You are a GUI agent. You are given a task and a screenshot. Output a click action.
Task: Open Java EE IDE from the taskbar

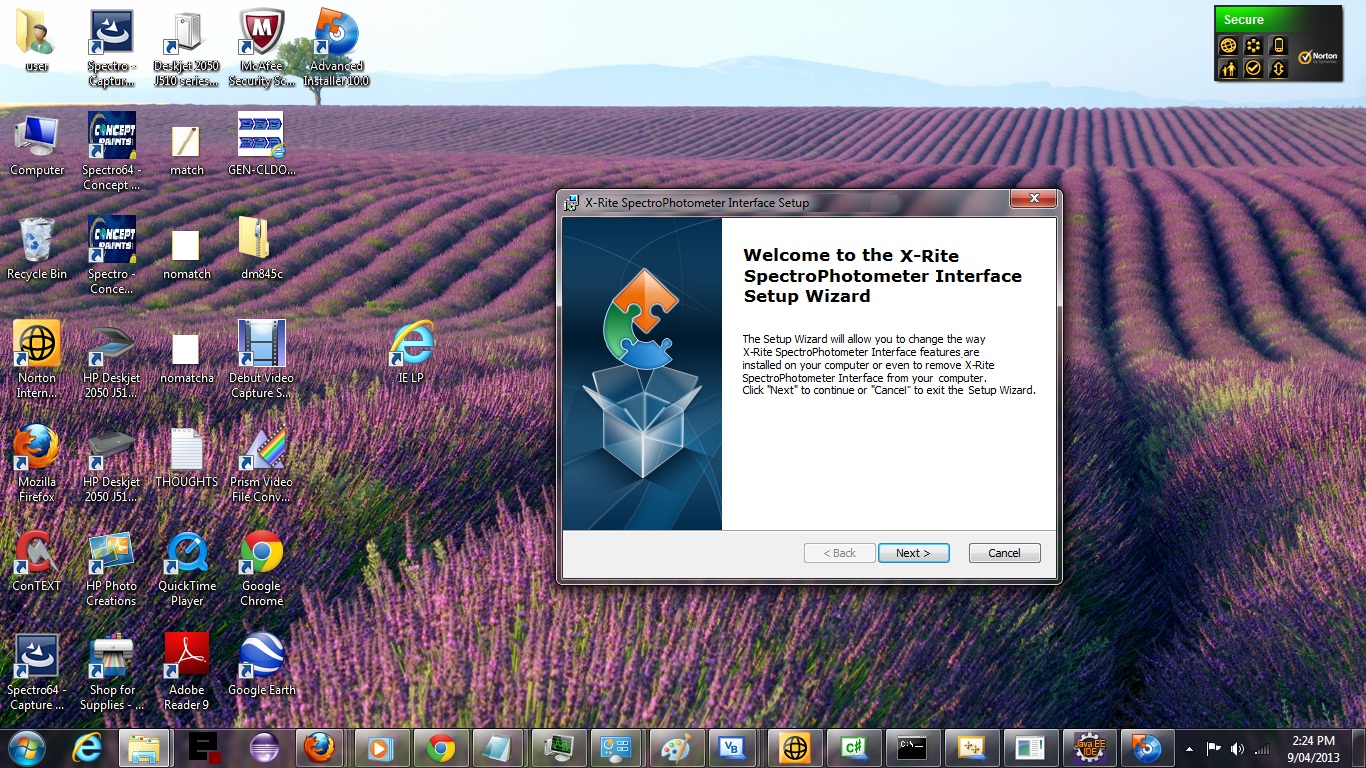click(x=1089, y=747)
